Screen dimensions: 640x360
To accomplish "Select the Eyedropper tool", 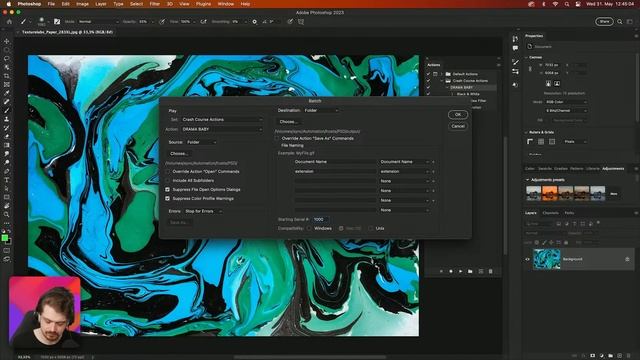I will [7, 93].
